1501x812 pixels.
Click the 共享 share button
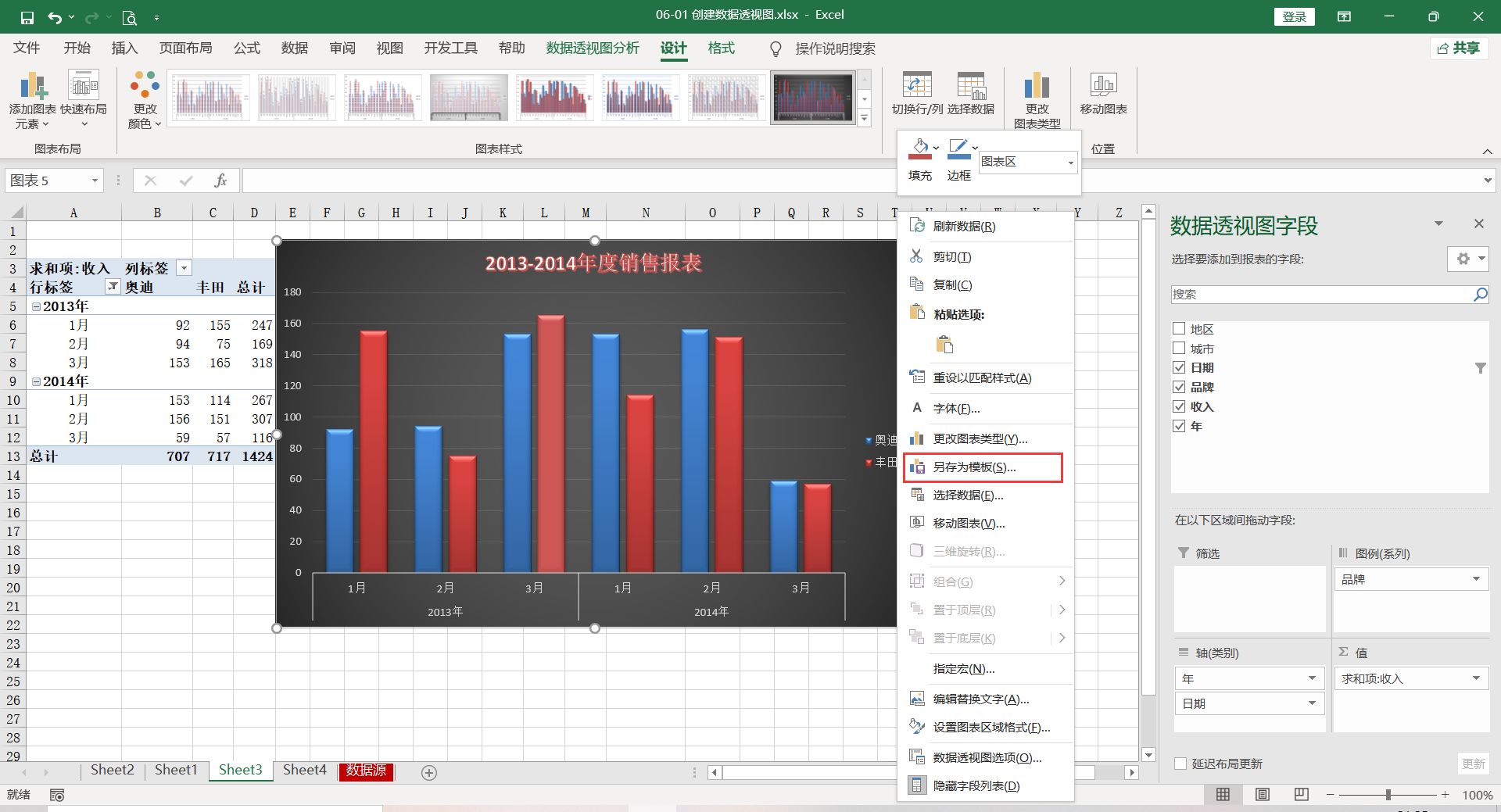(x=1460, y=48)
